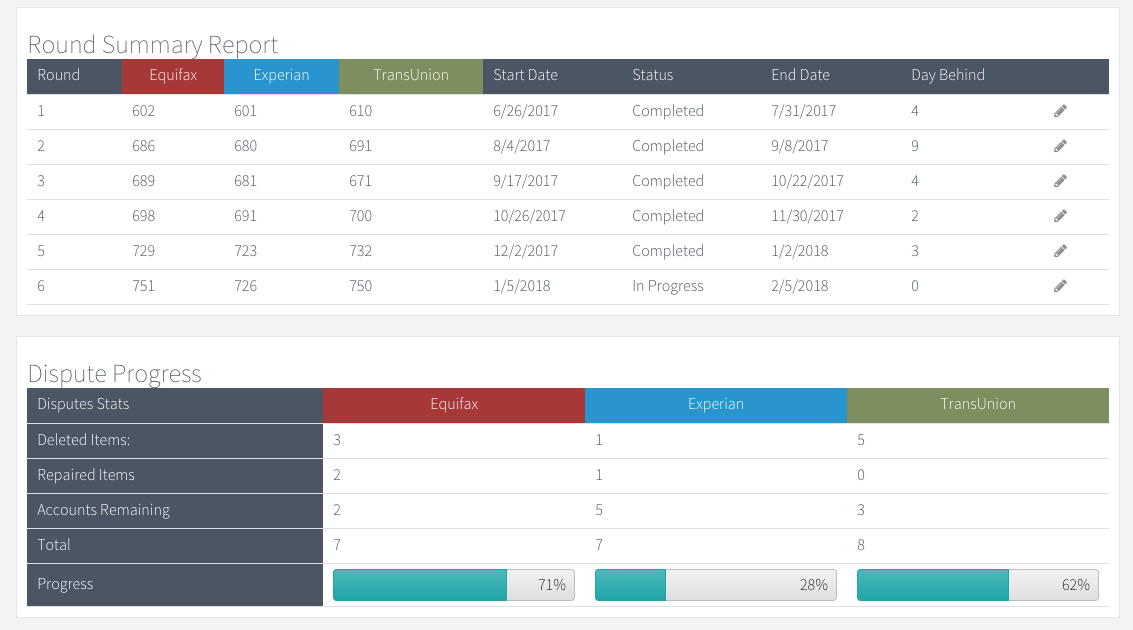Click the edit pencil for round 1
The image size is (1133, 630).
pyautogui.click(x=1060, y=111)
